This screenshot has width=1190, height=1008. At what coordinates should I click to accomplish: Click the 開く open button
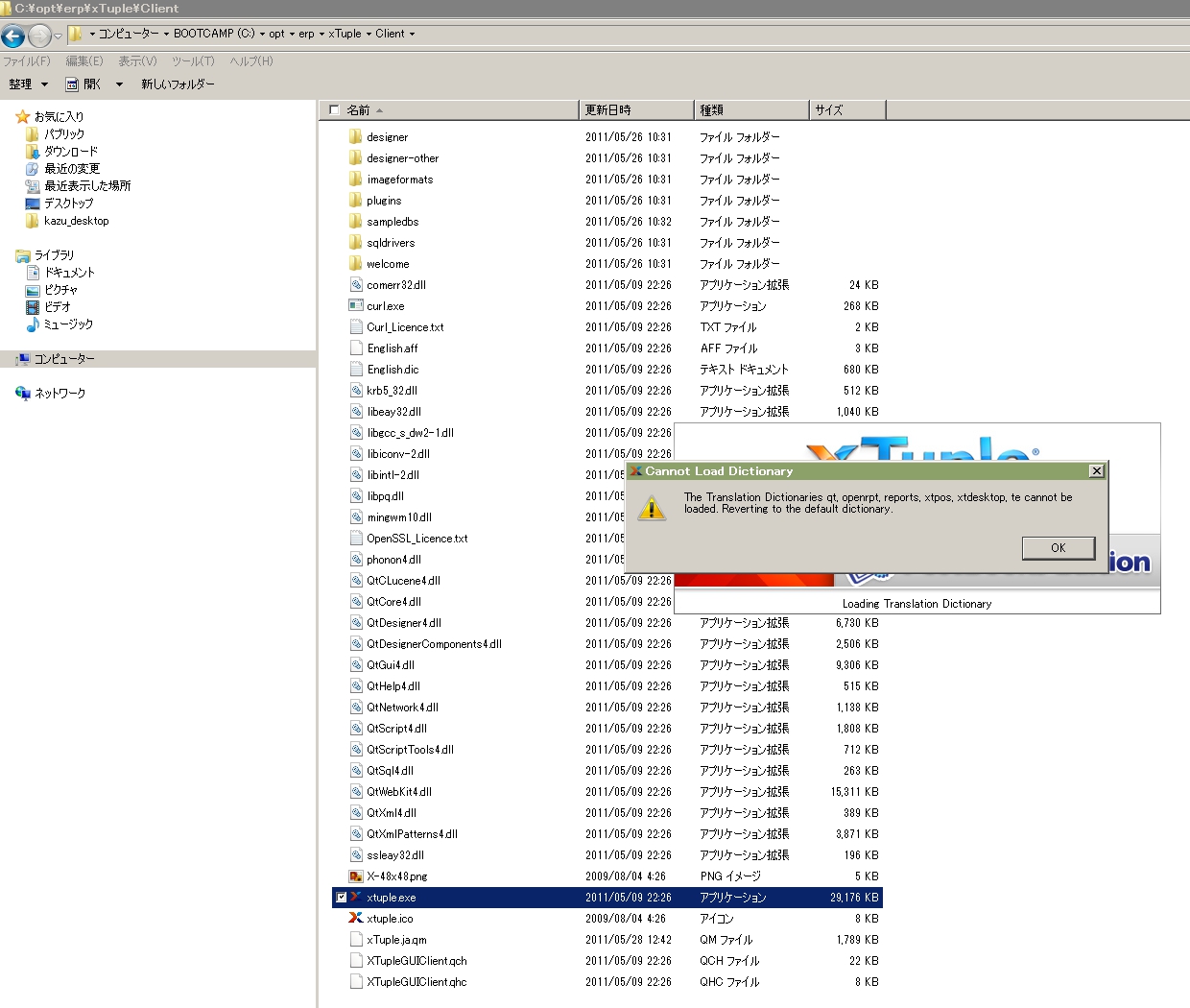click(83, 84)
